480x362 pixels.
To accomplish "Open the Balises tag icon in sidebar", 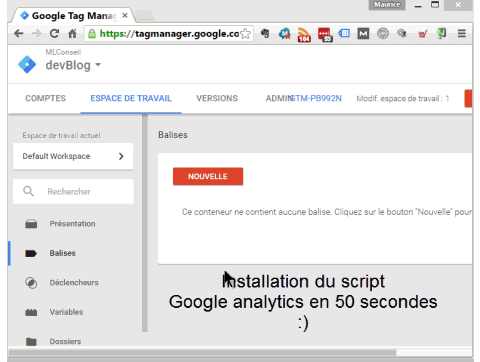I will coord(31,253).
